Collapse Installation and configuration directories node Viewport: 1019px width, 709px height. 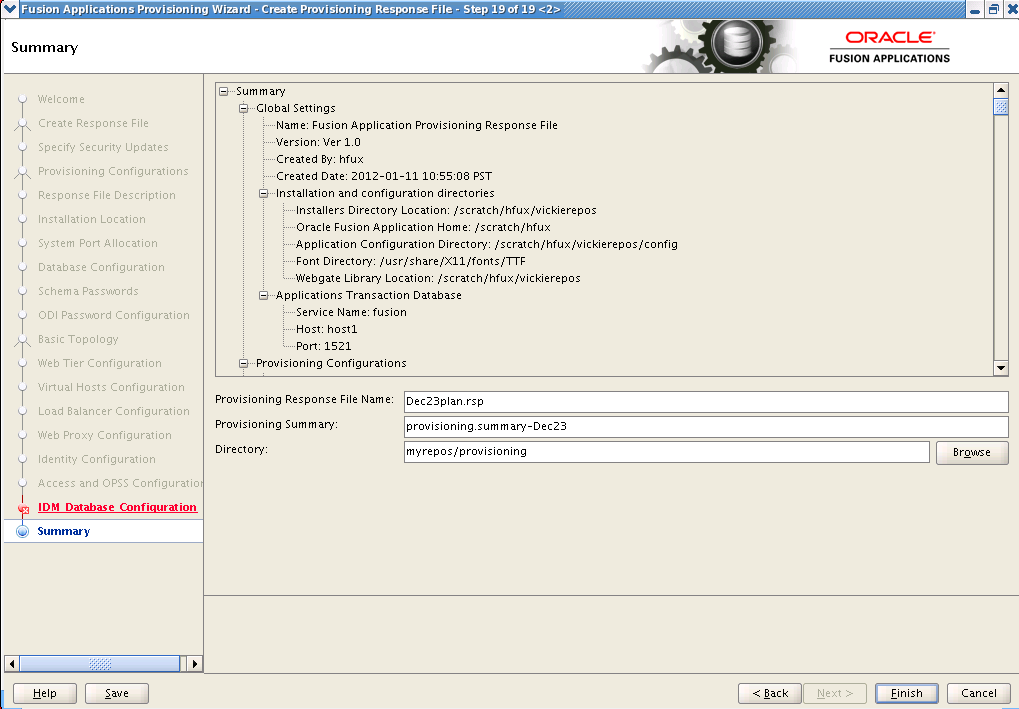tap(264, 194)
